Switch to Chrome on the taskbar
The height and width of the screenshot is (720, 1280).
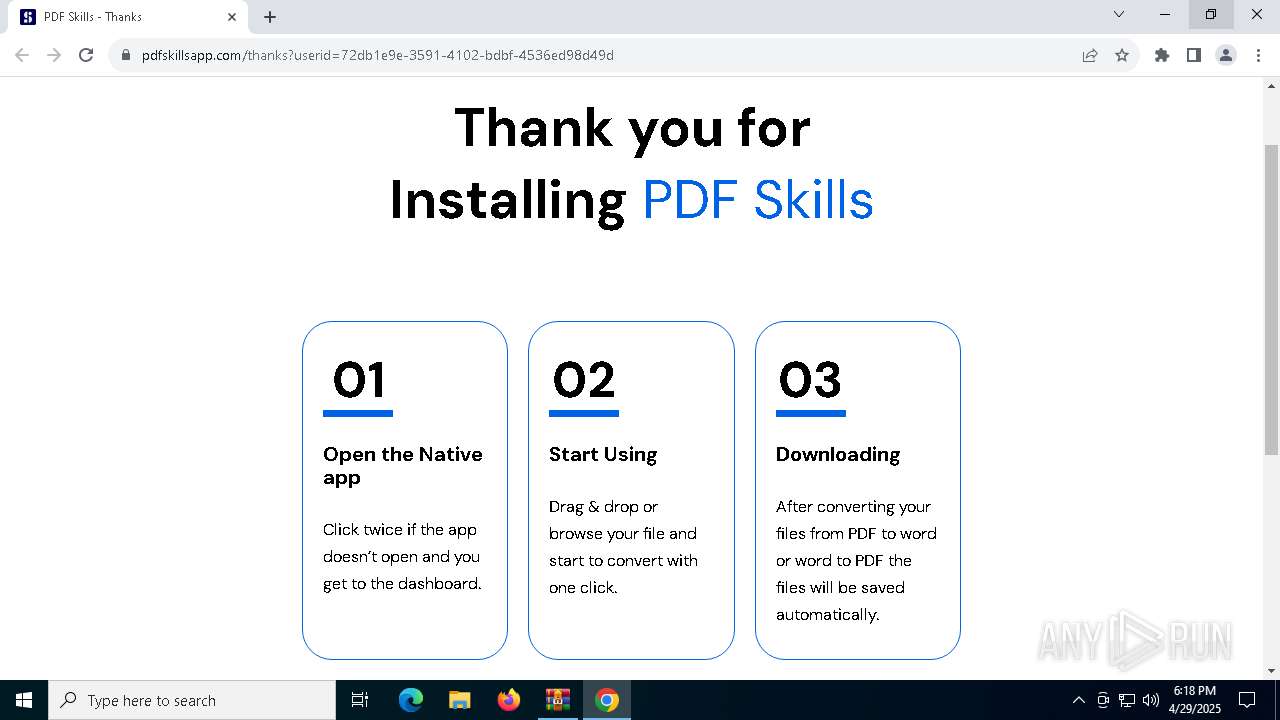[607, 700]
